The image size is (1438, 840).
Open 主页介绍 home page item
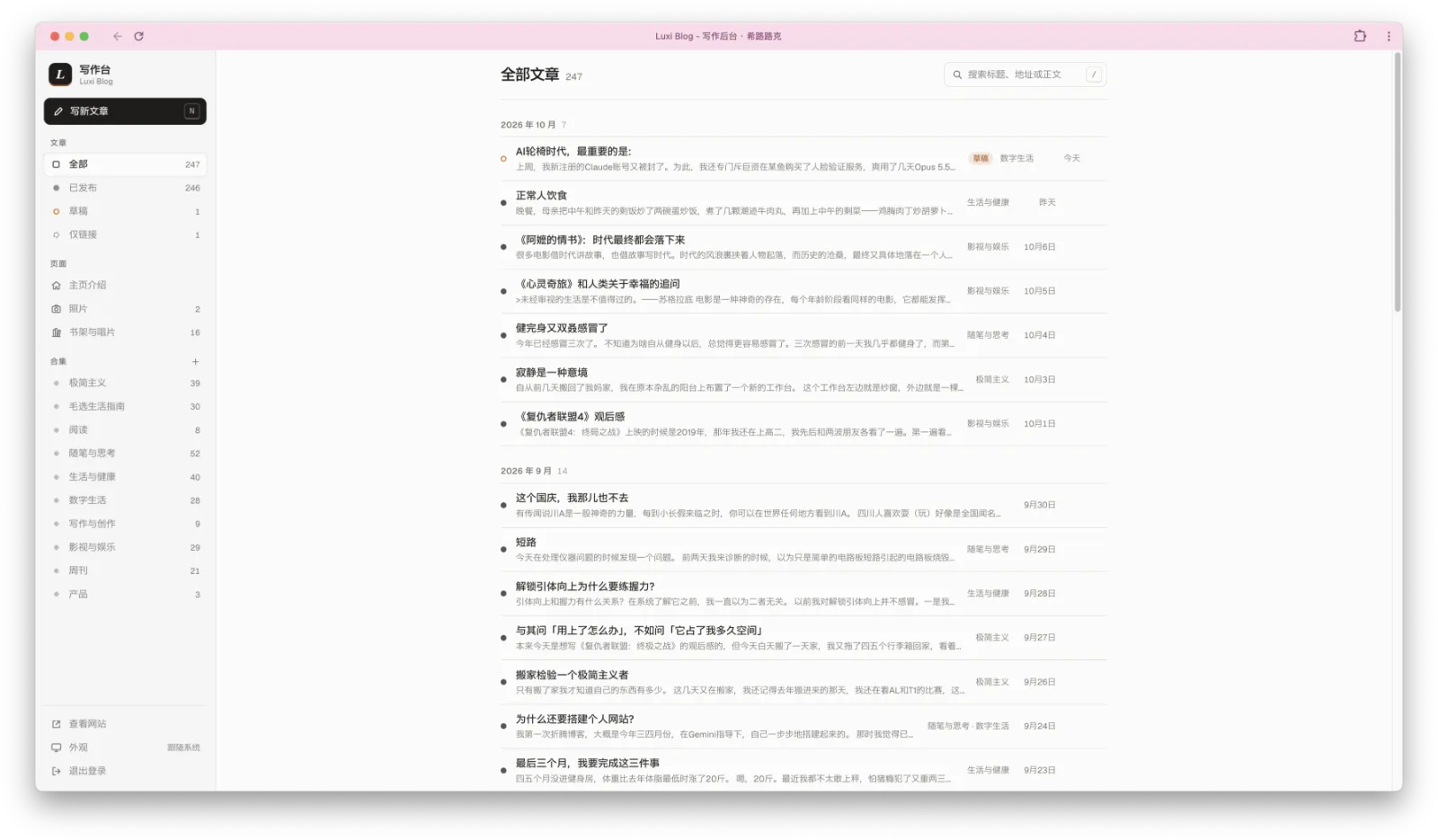125,285
